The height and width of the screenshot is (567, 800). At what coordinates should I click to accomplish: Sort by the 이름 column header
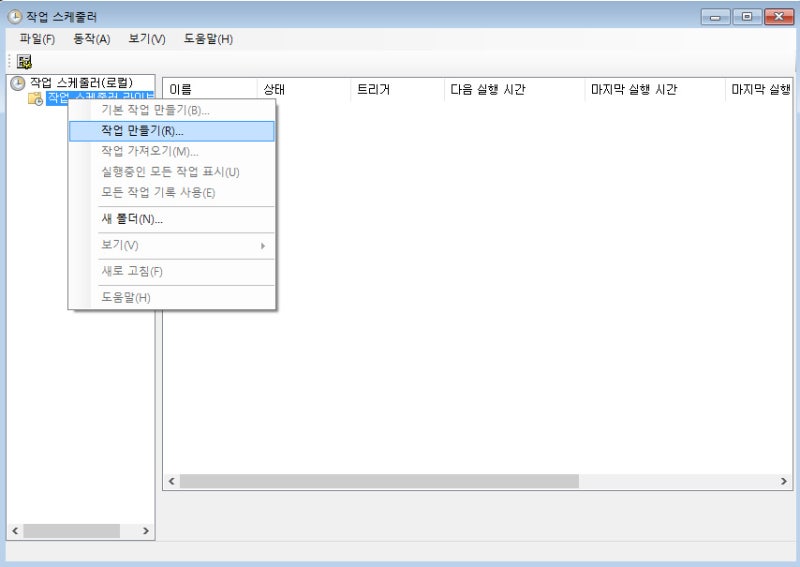coord(210,90)
